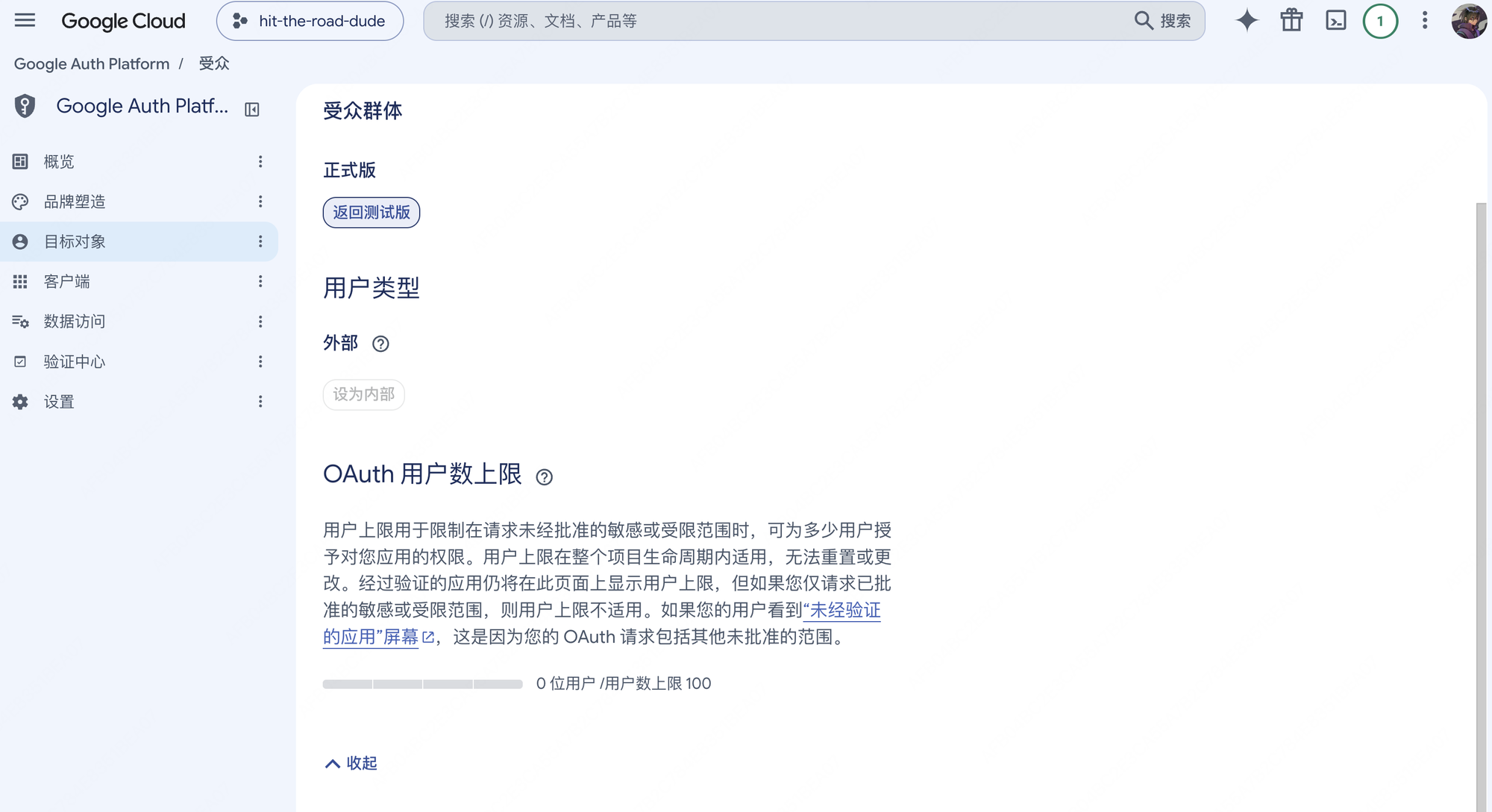Open the three-dot menu beside 目标对象
Viewport: 1492px width, 812px height.
point(260,242)
